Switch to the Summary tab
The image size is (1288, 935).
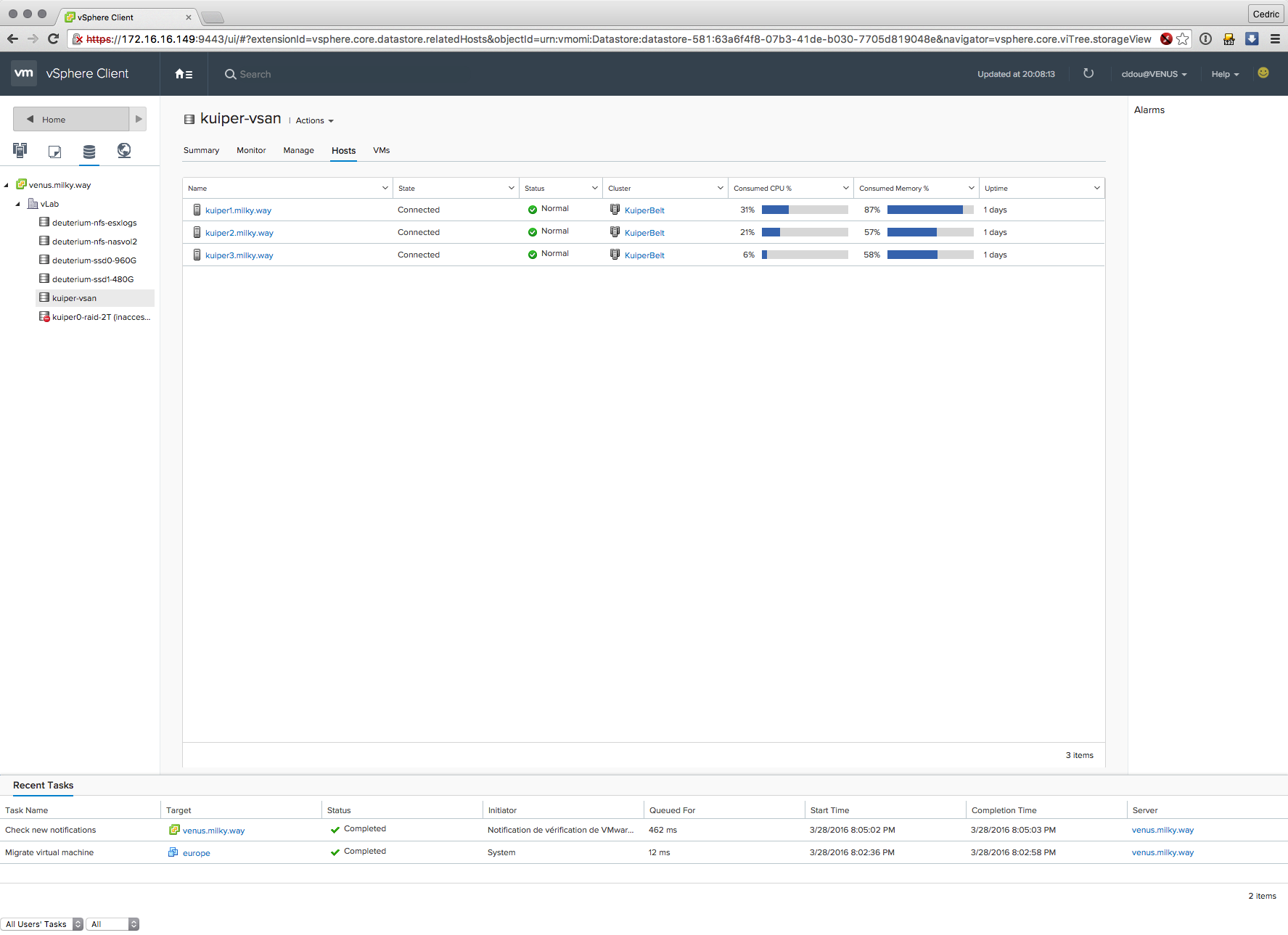(201, 150)
